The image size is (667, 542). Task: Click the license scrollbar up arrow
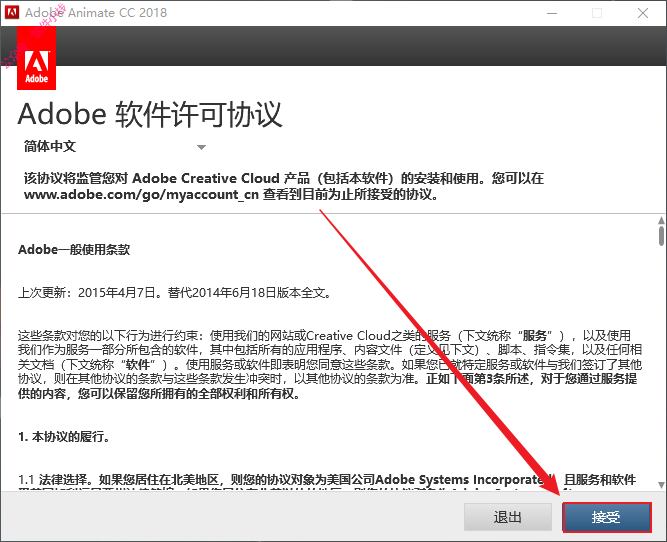[x=661, y=220]
